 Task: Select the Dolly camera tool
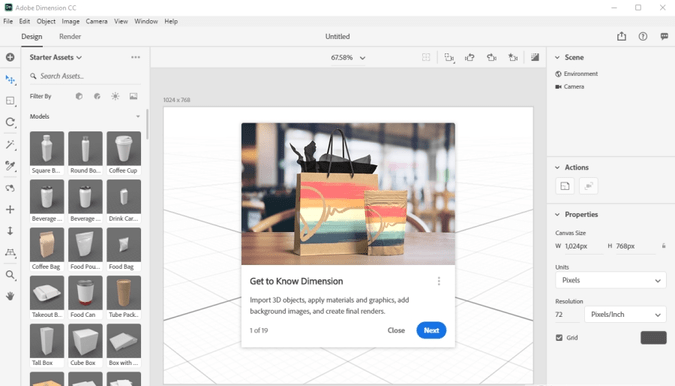(x=10, y=231)
